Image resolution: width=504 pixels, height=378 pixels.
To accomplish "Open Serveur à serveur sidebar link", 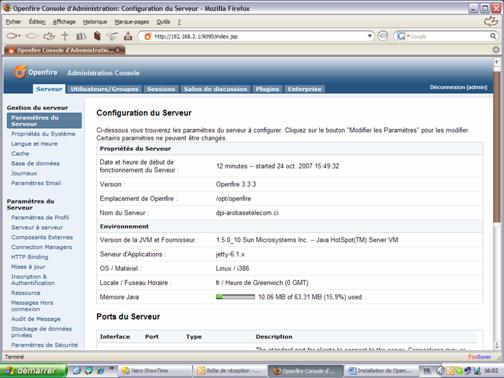I will point(37,228).
